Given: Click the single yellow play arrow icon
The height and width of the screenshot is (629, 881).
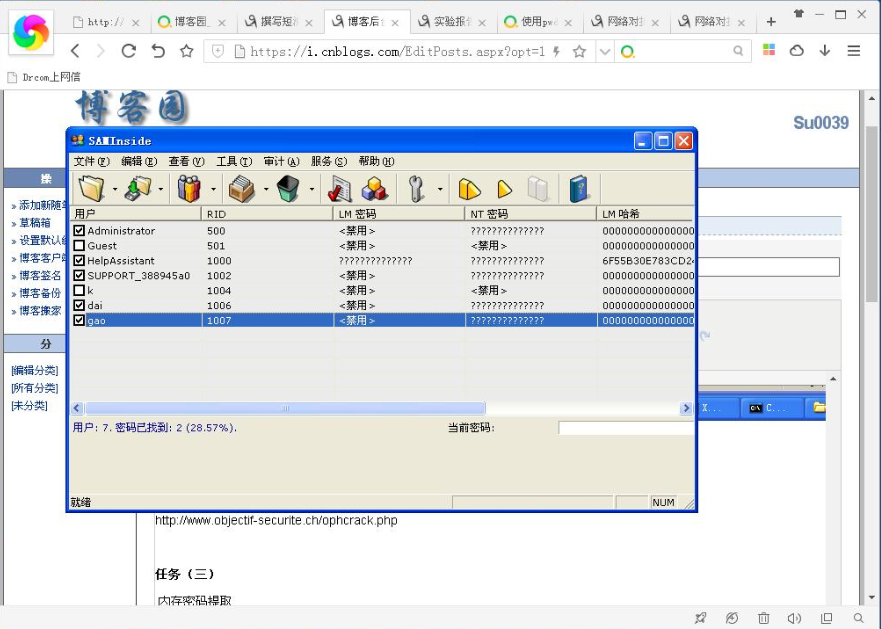Looking at the screenshot, I should pos(505,189).
